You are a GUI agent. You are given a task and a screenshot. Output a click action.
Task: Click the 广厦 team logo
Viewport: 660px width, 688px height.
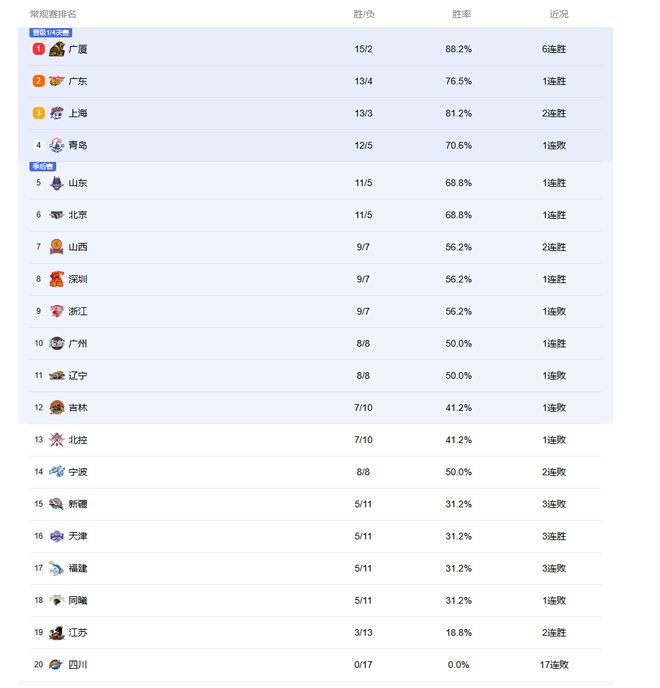pos(57,49)
